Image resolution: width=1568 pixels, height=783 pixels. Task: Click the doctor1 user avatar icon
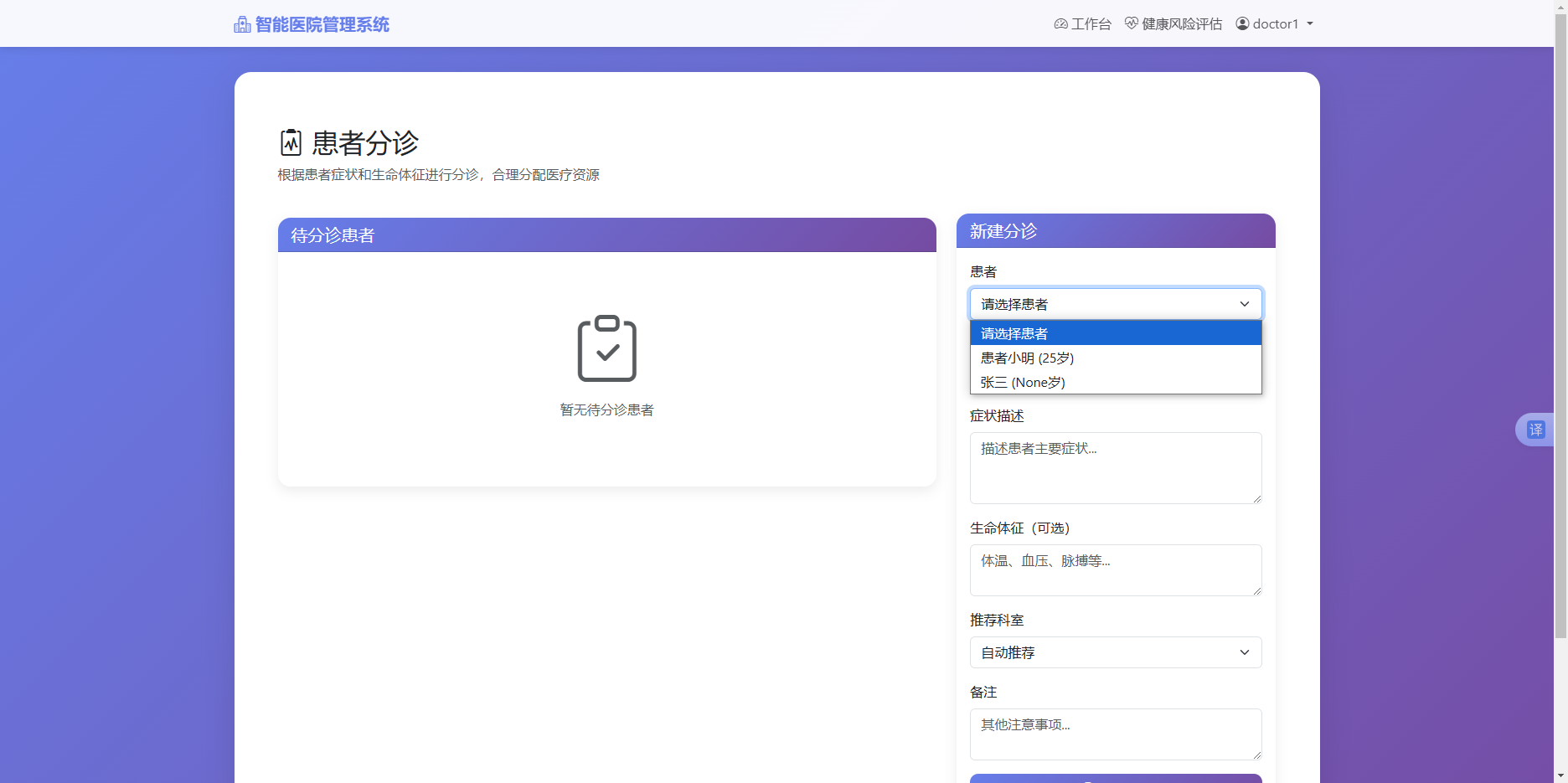click(1242, 23)
